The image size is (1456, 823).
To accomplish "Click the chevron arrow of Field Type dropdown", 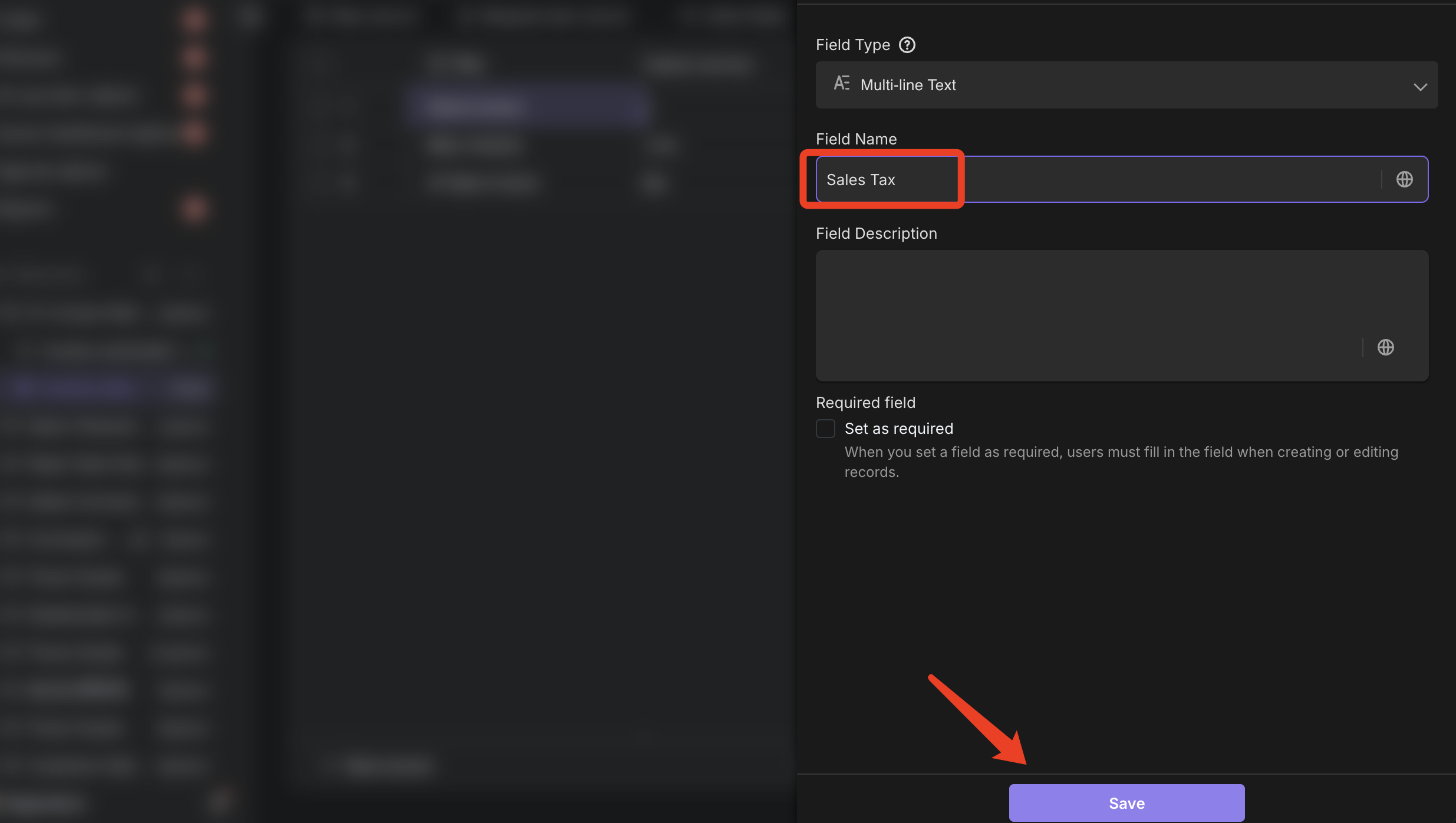I will click(x=1420, y=87).
